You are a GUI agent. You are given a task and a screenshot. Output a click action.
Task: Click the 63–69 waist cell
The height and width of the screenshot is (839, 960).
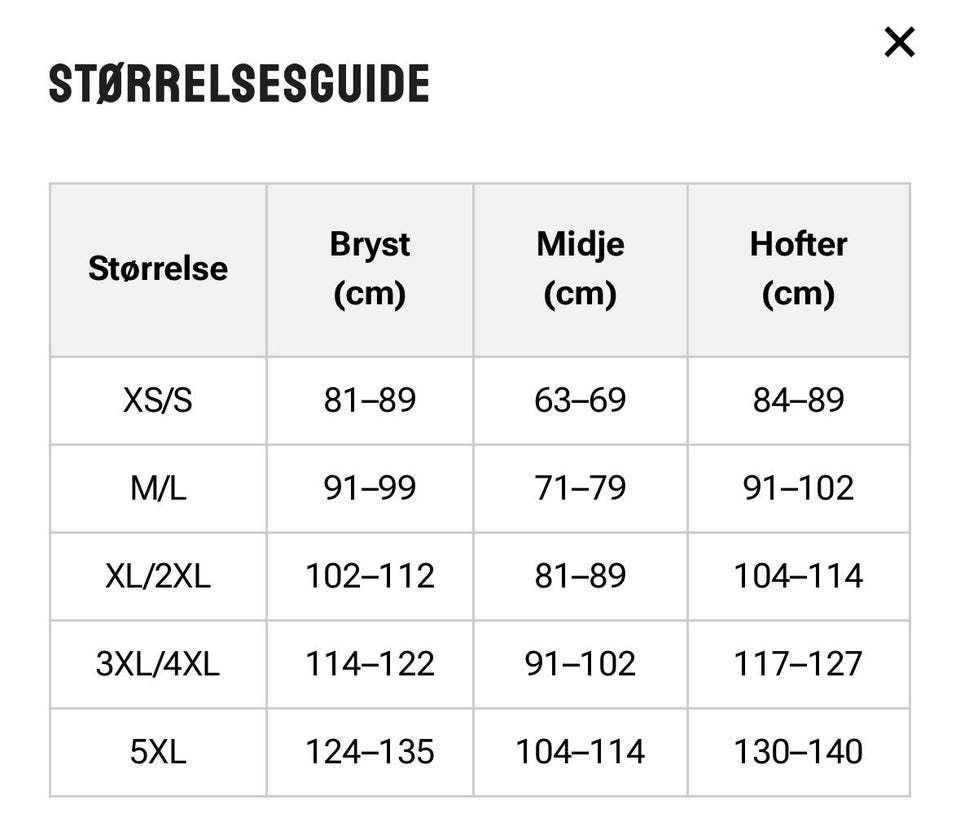[x=580, y=401]
